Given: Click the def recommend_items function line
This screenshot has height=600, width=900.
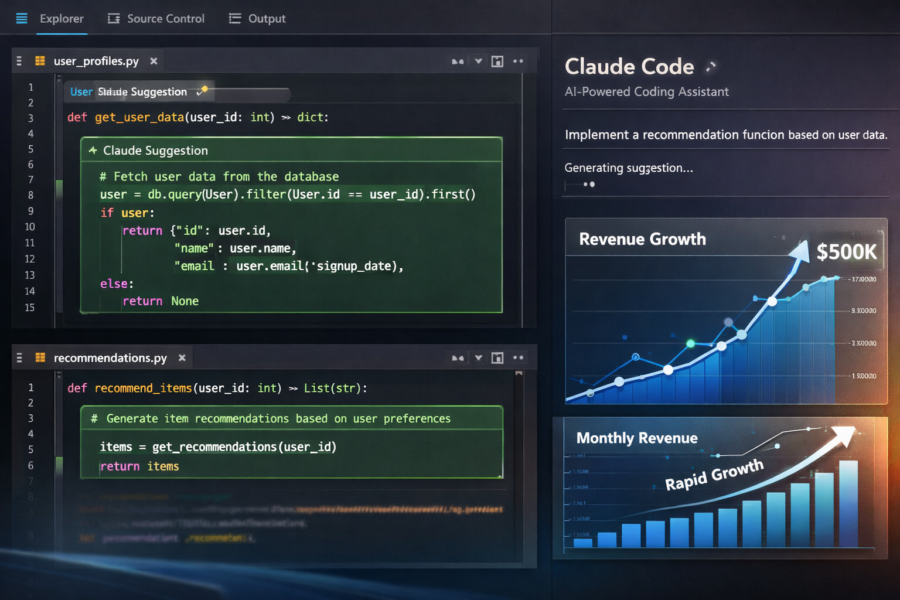Looking at the screenshot, I should pos(217,388).
